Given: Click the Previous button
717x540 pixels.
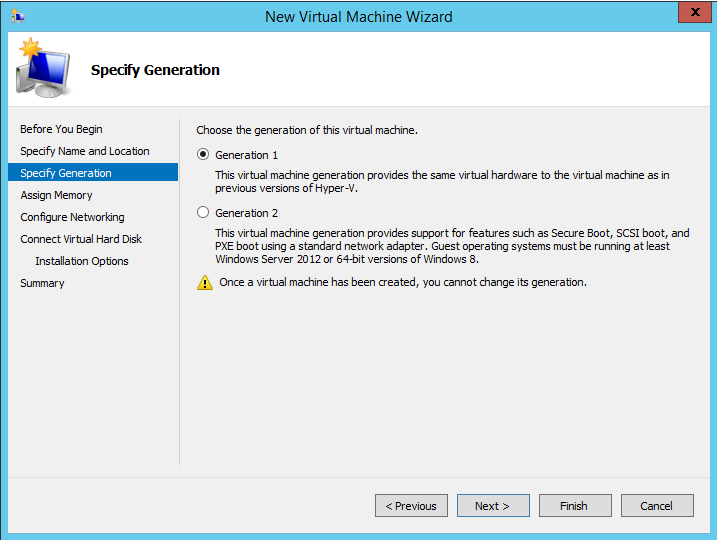Looking at the screenshot, I should pyautogui.click(x=411, y=506).
